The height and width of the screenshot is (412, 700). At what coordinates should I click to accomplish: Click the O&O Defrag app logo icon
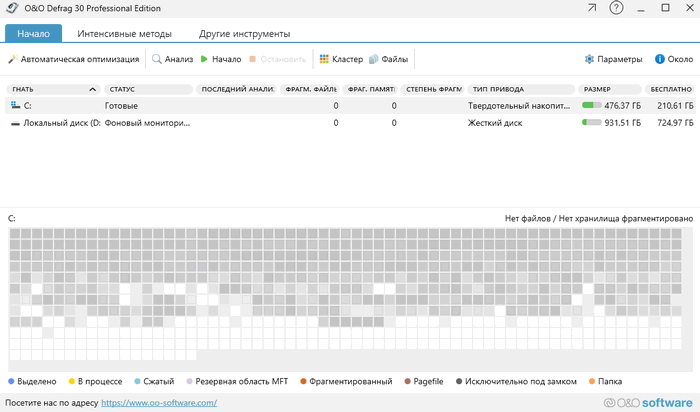12,8
